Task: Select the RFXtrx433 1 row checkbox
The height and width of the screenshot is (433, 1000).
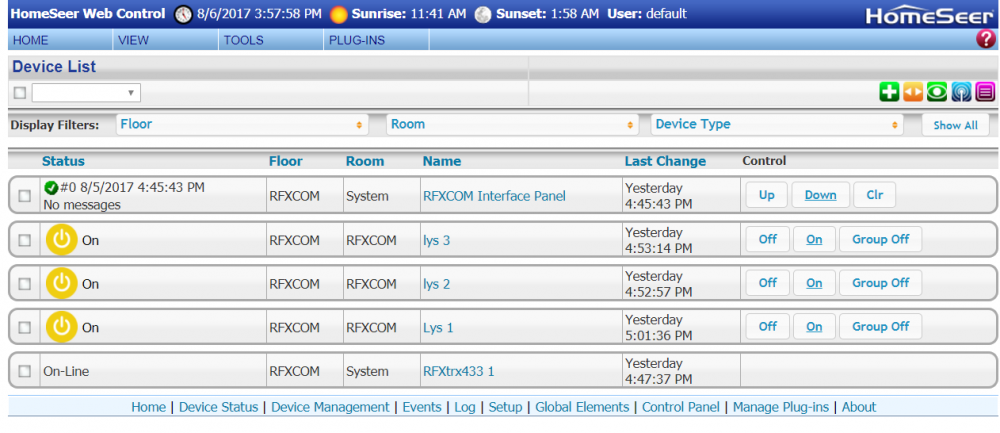Action: 25,371
